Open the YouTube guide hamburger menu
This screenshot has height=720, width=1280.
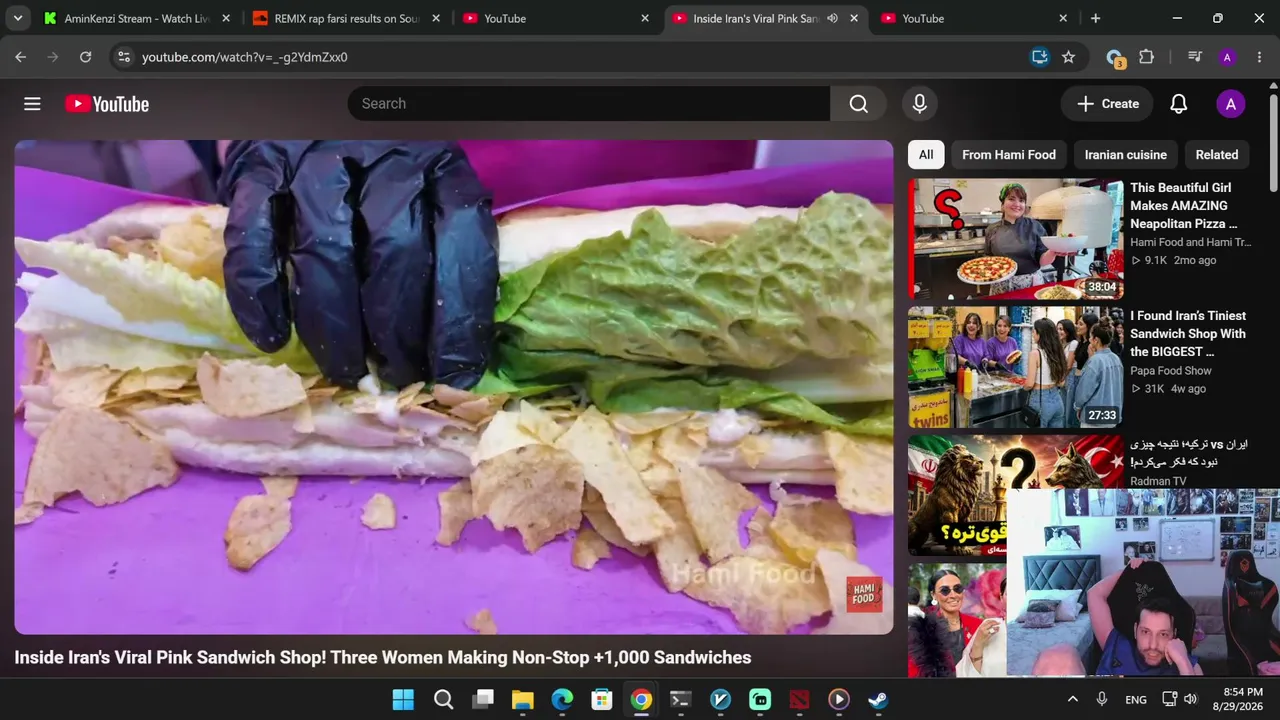pyautogui.click(x=32, y=104)
